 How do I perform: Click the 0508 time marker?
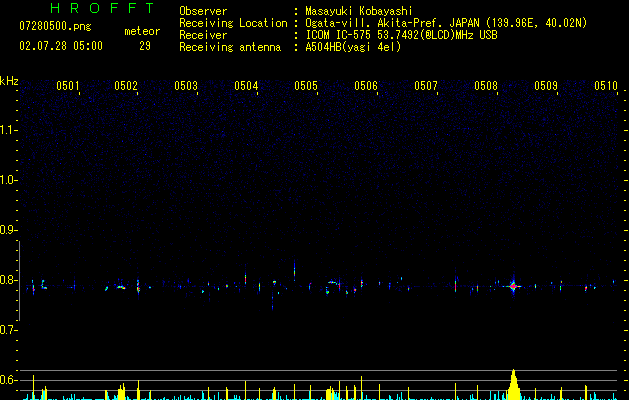coord(486,86)
